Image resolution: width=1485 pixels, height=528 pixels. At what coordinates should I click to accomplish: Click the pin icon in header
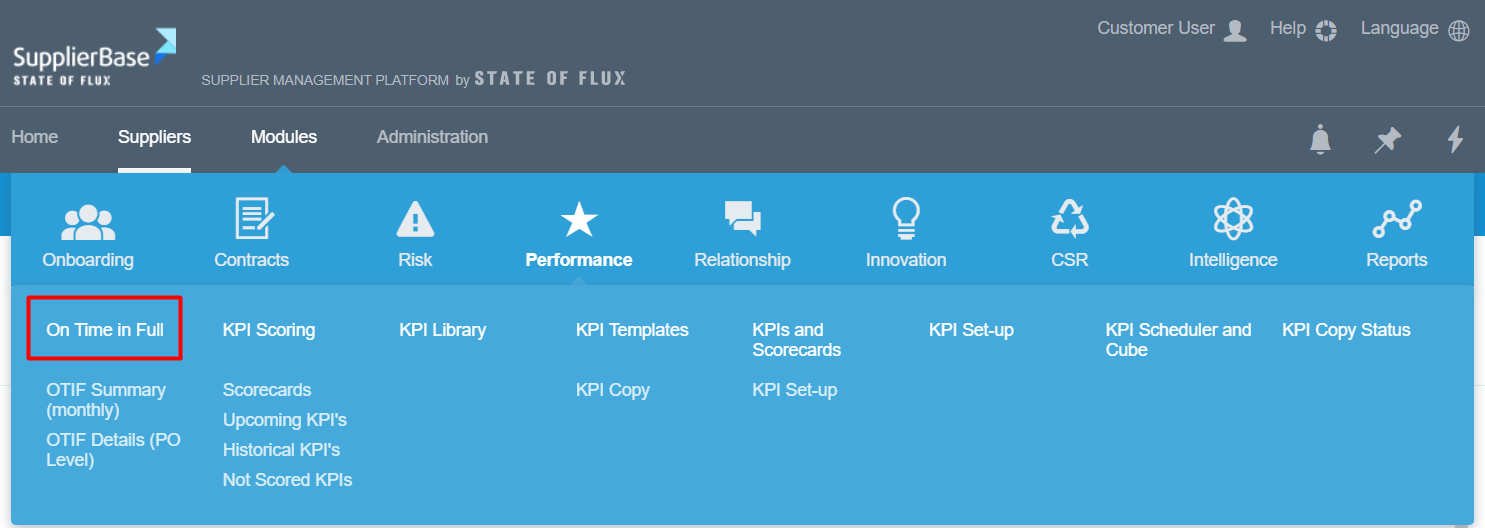[1387, 139]
